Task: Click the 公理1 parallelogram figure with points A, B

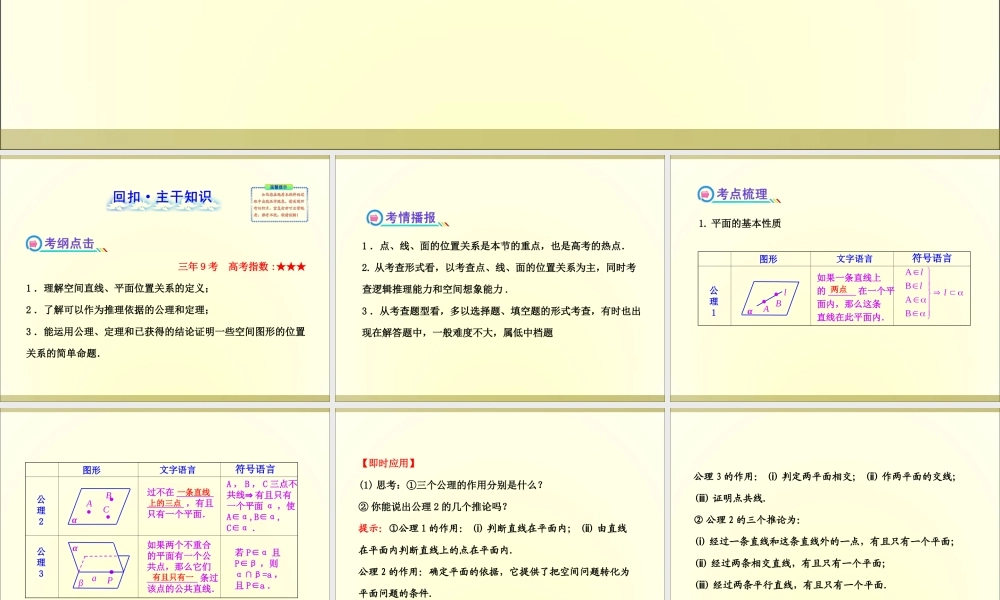Action: pos(770,298)
